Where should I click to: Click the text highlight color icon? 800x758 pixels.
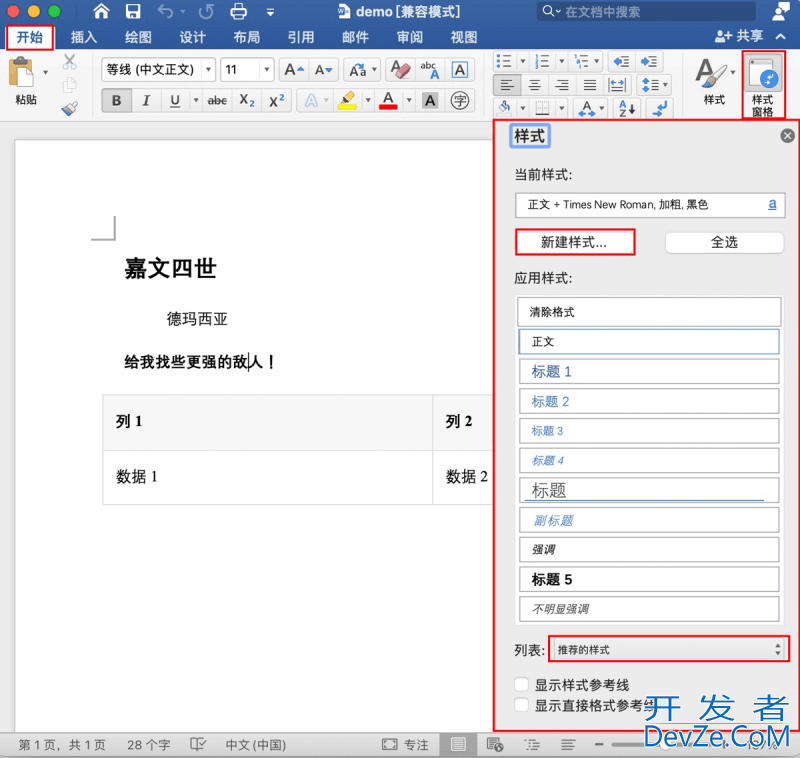(x=348, y=101)
